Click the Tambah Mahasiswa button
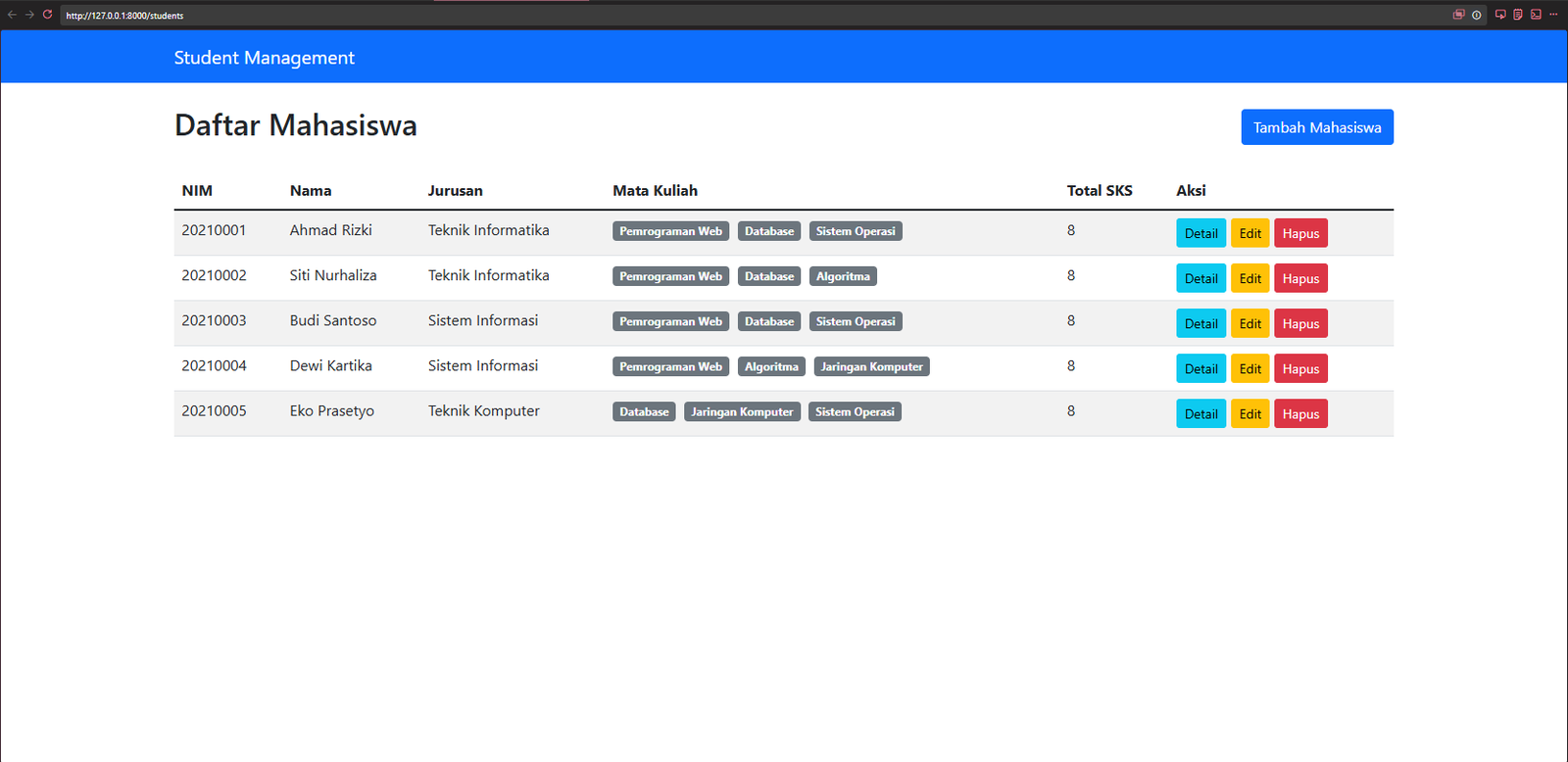This screenshot has width=1568, height=762. [x=1317, y=127]
